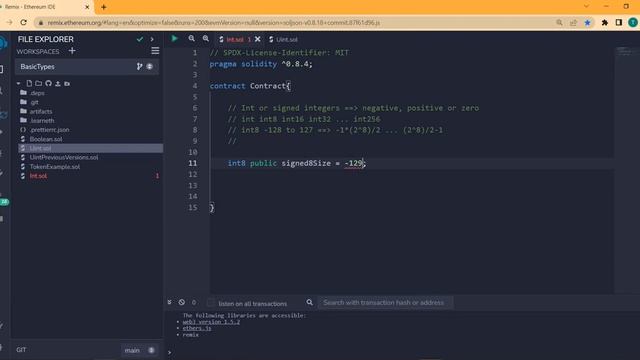
Task: Click the pragma solidity line
Action: pos(261,64)
